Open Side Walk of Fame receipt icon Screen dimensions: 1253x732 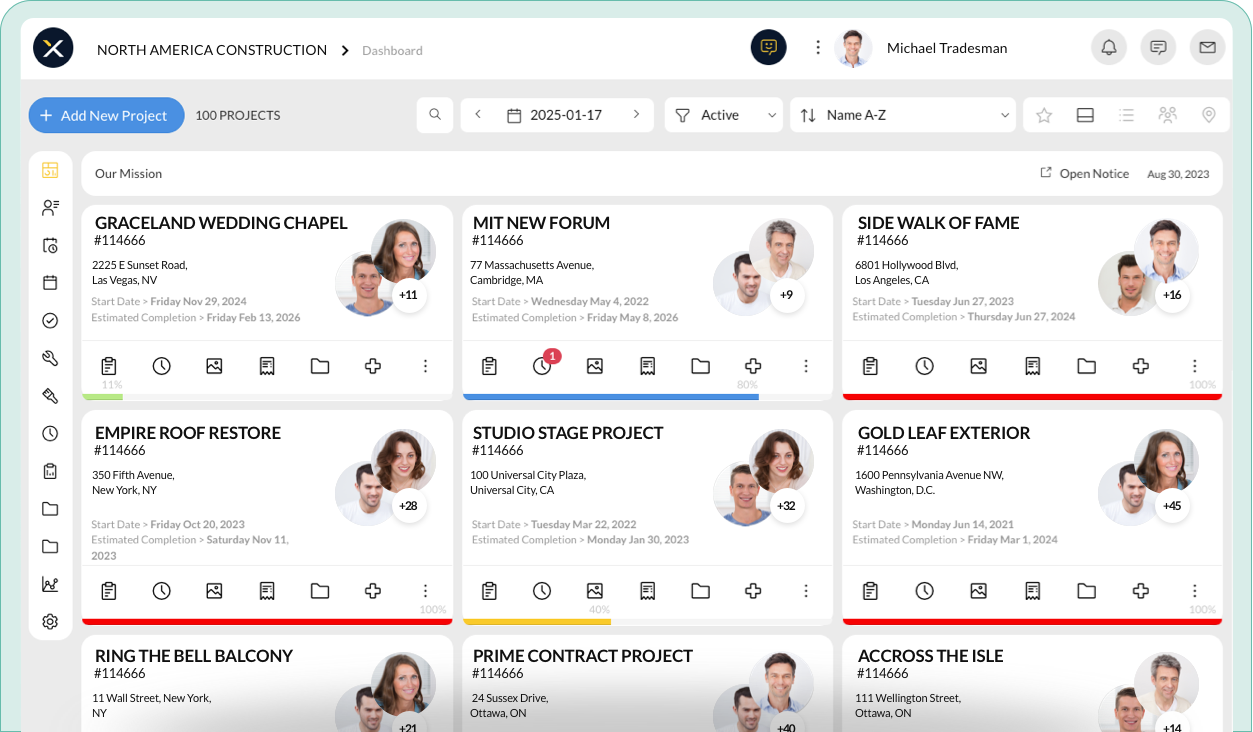click(x=1033, y=366)
